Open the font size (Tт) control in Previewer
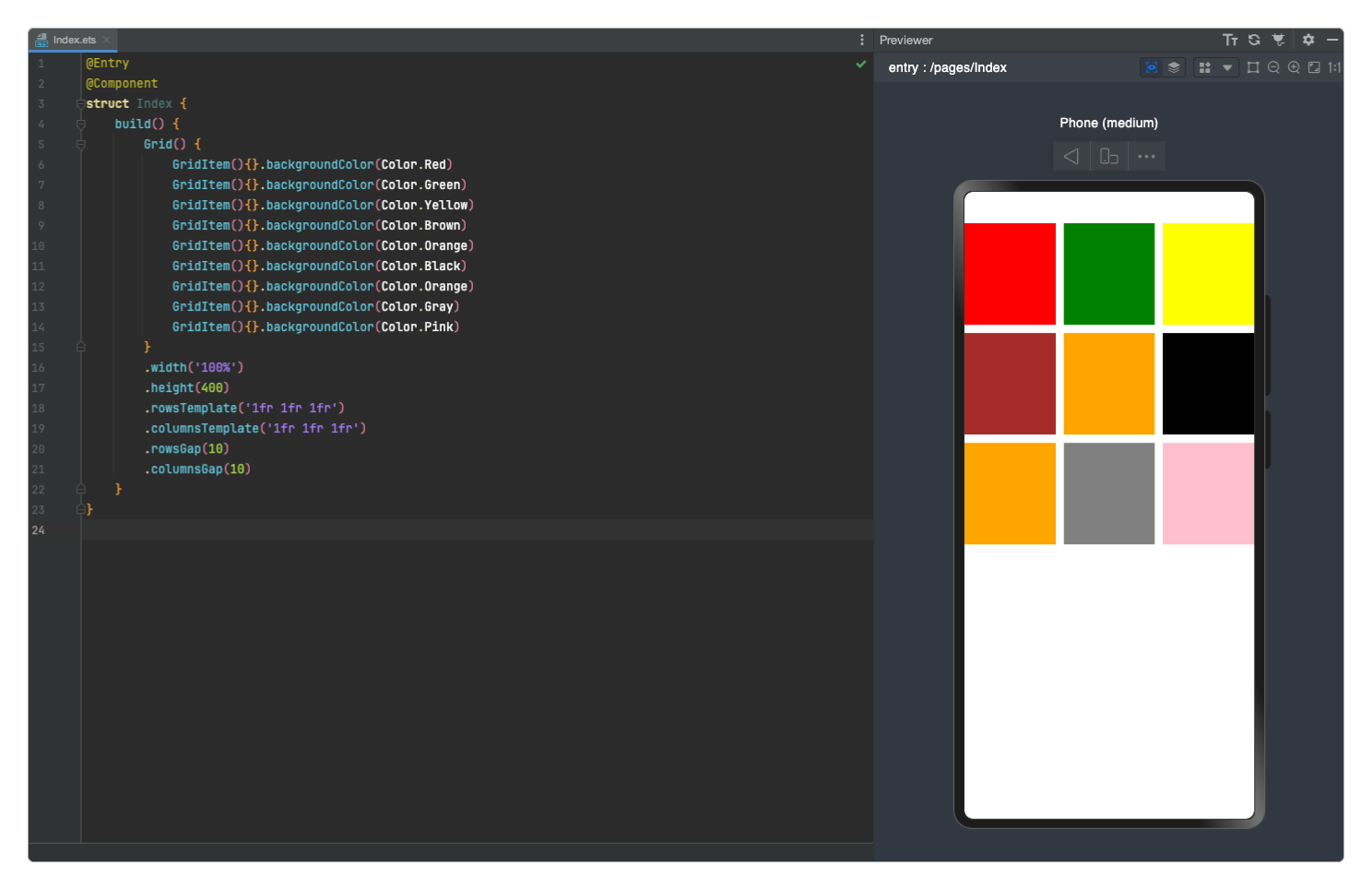Screen dimensions: 1372x890 [1230, 40]
